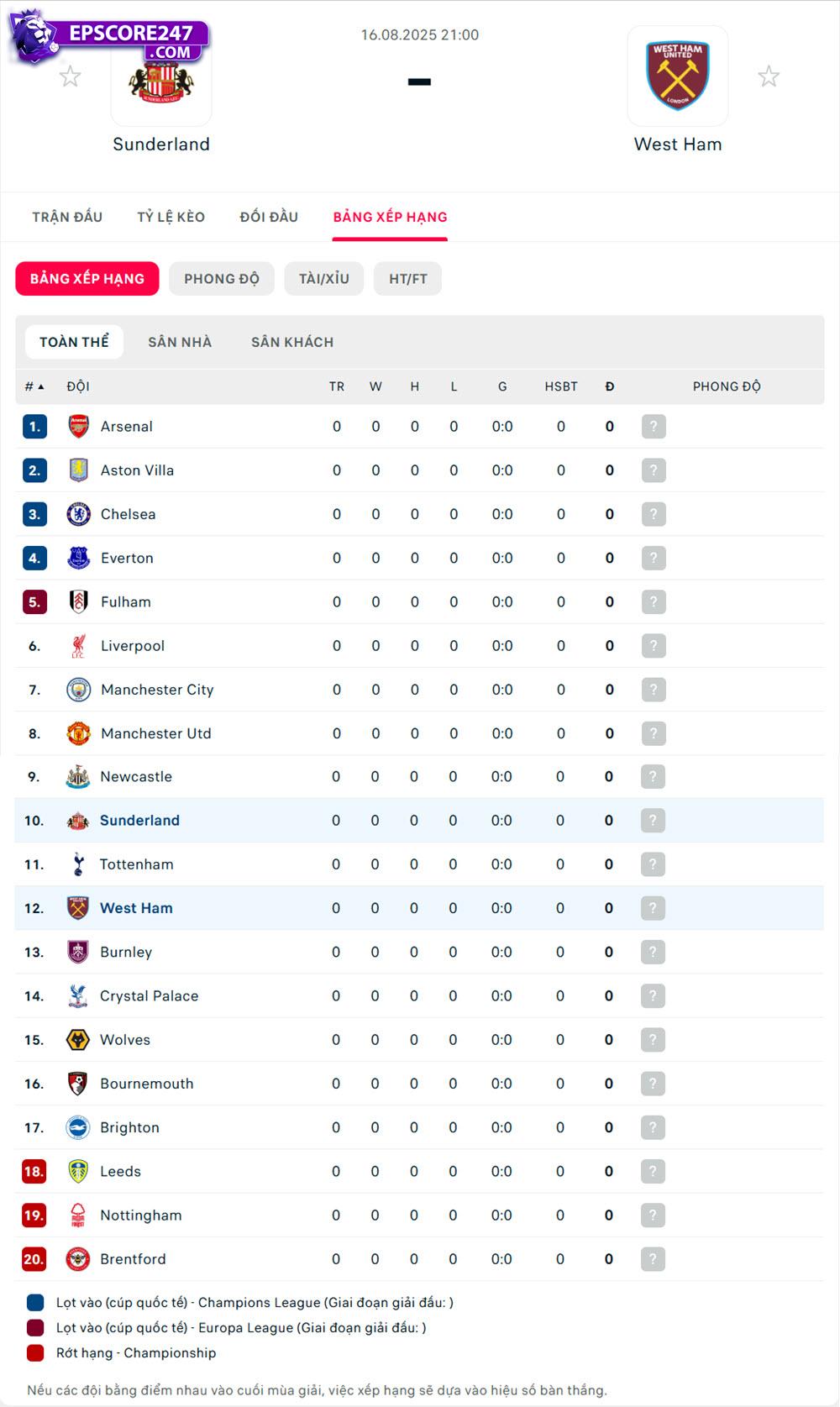Select the Liverpool club logo
This screenshot has height=1407, width=840.
(x=76, y=645)
